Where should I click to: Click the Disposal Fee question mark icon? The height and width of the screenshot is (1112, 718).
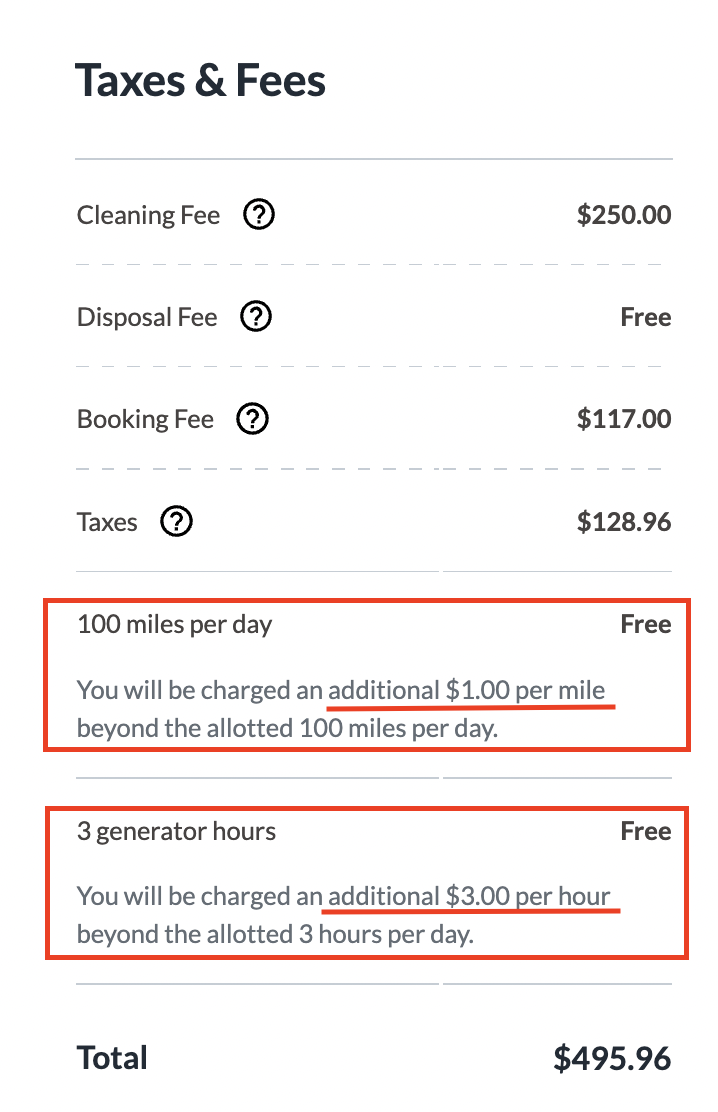tap(256, 316)
